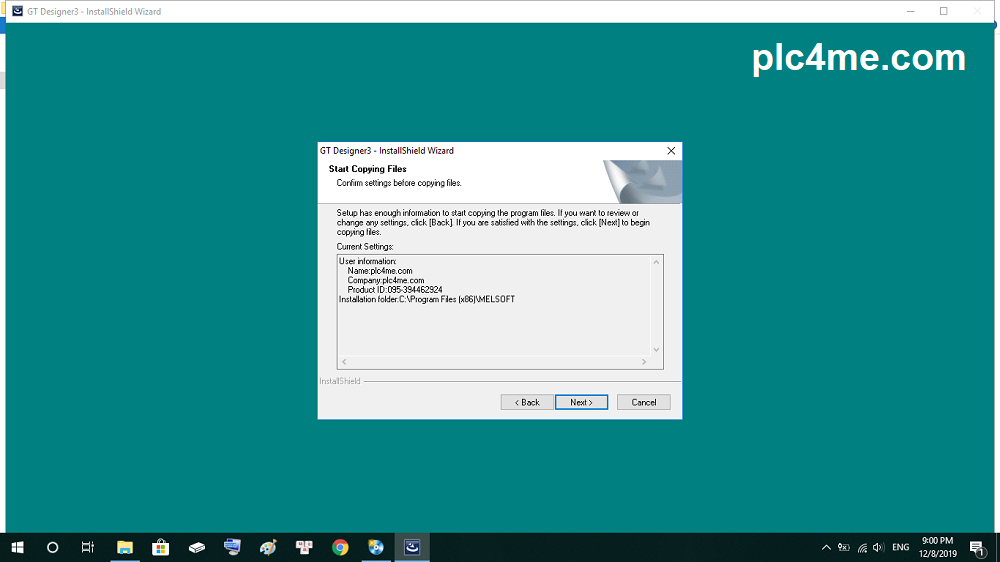
Task: Open Task View from the taskbar
Action: pos(88,547)
